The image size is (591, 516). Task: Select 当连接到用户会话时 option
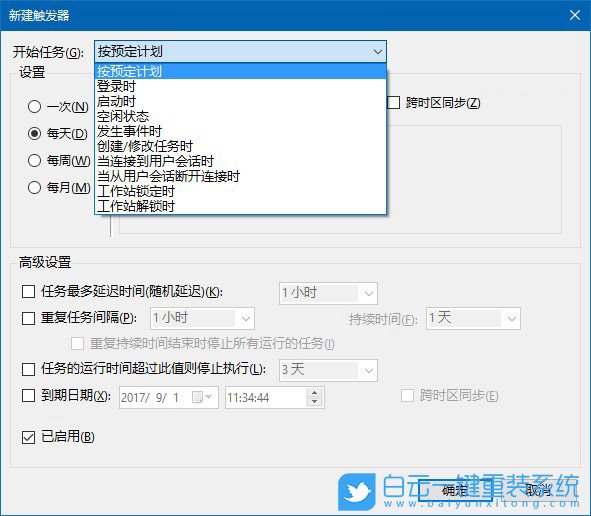click(240, 161)
